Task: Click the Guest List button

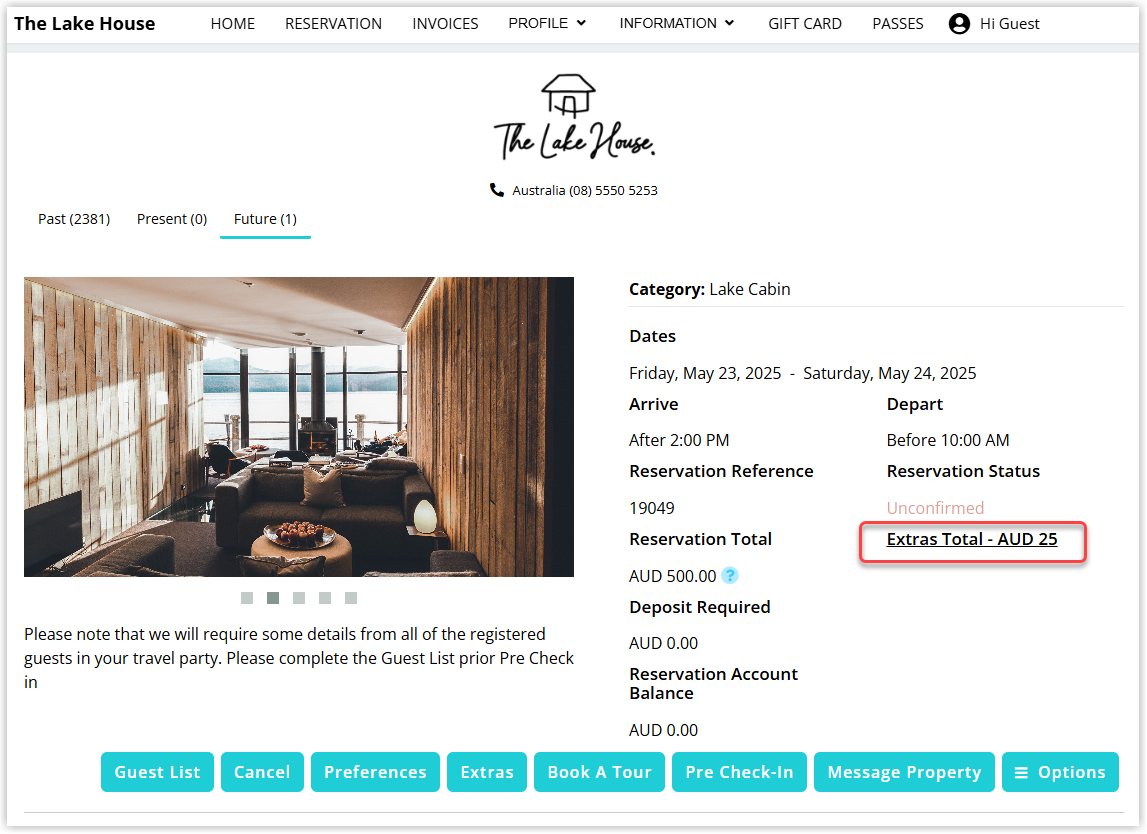Action: [x=157, y=772]
